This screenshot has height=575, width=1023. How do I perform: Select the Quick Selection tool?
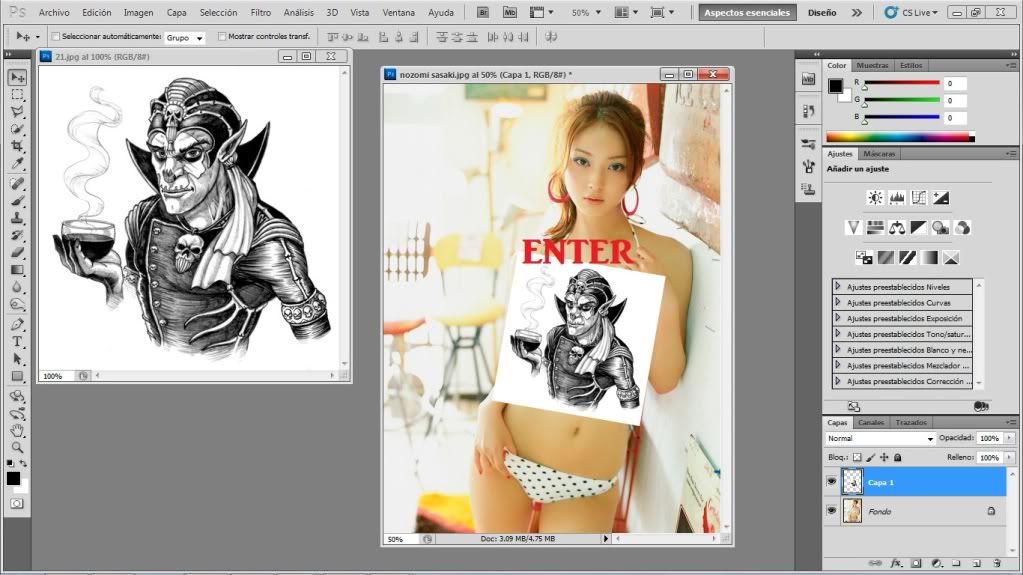coord(17,129)
